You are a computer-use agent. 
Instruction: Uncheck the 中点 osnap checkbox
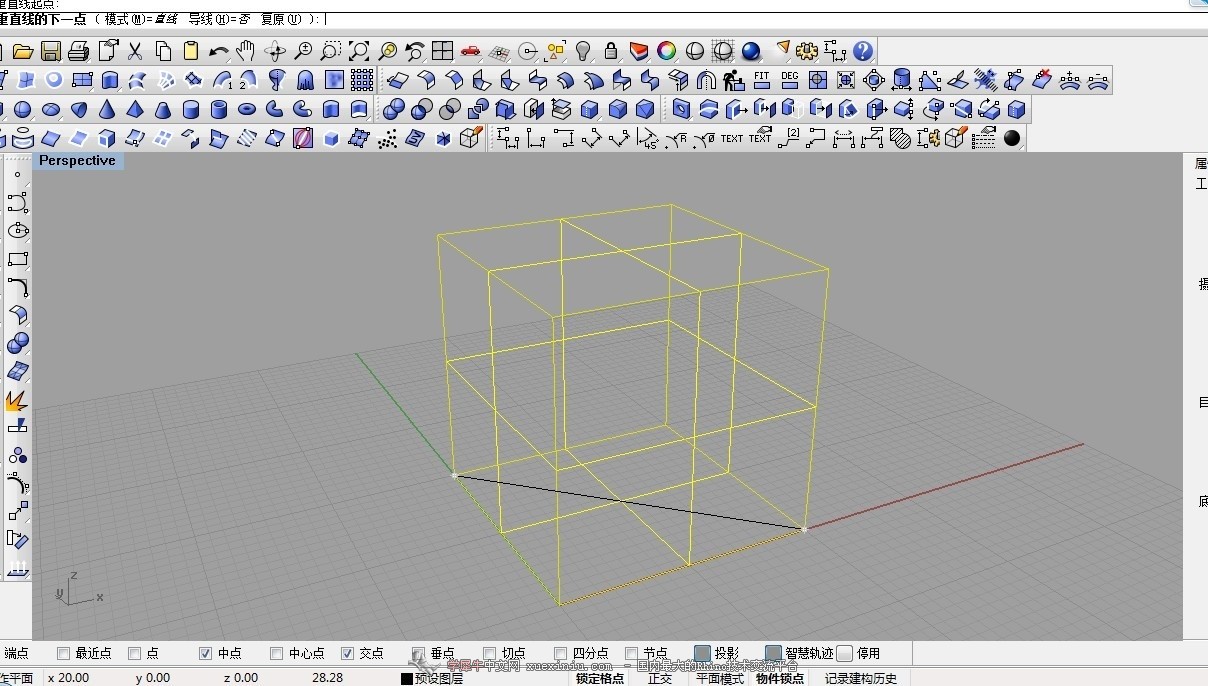coord(205,654)
